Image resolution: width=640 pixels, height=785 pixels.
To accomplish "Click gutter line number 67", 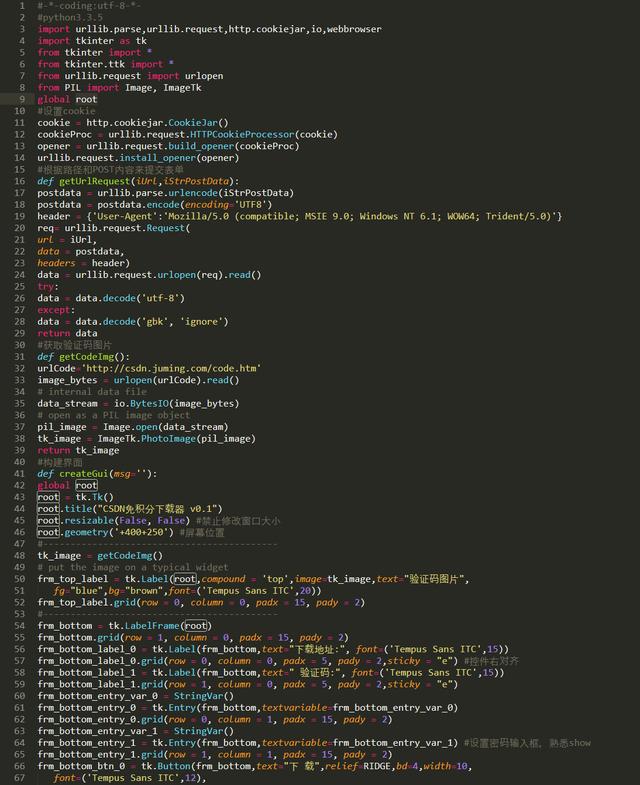I will pos(20,778).
